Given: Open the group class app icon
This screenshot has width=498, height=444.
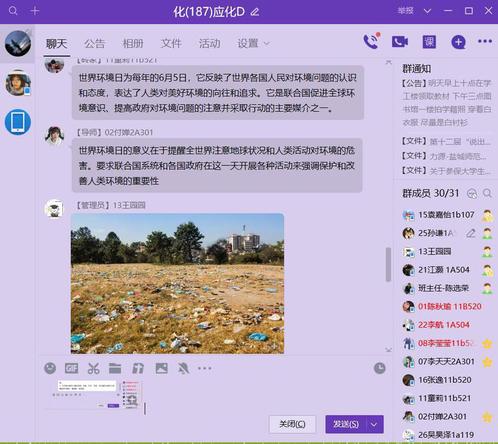Looking at the screenshot, I should [x=429, y=42].
